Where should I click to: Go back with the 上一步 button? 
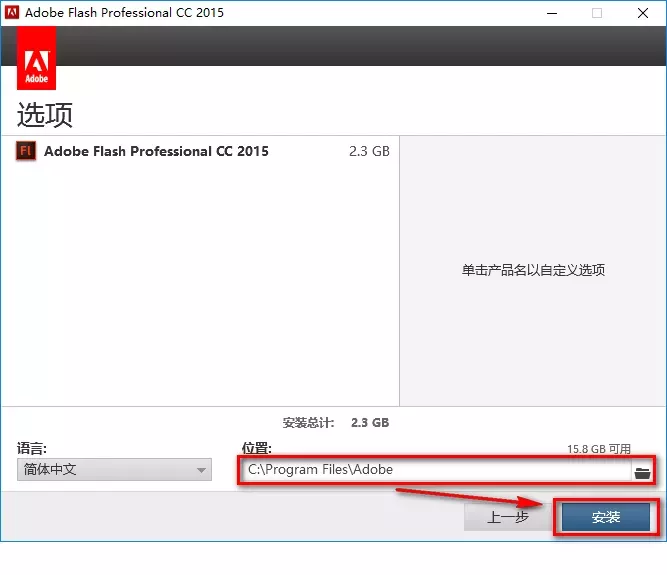click(508, 517)
